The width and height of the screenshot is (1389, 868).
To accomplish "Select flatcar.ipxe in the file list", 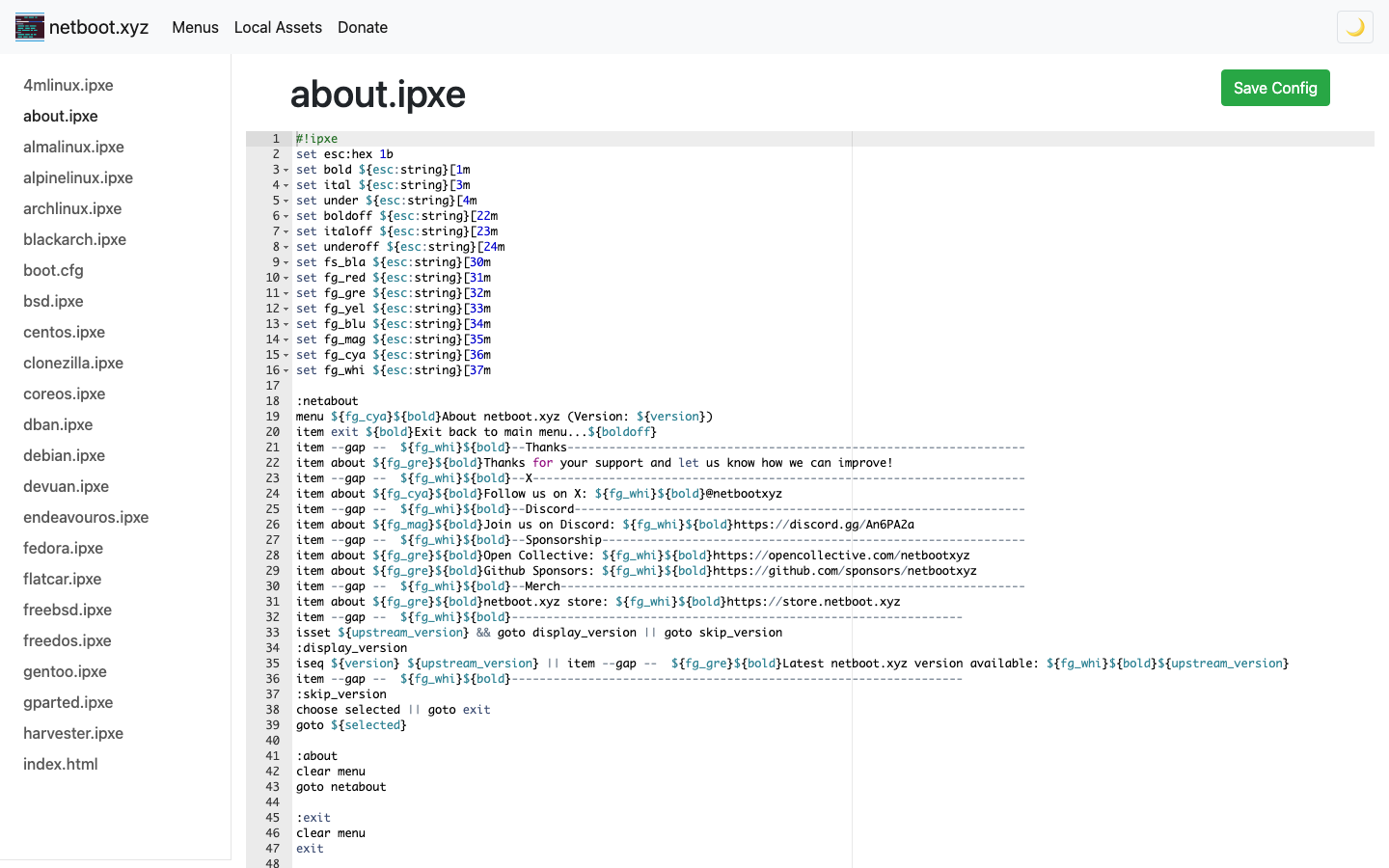I will 62,579.
